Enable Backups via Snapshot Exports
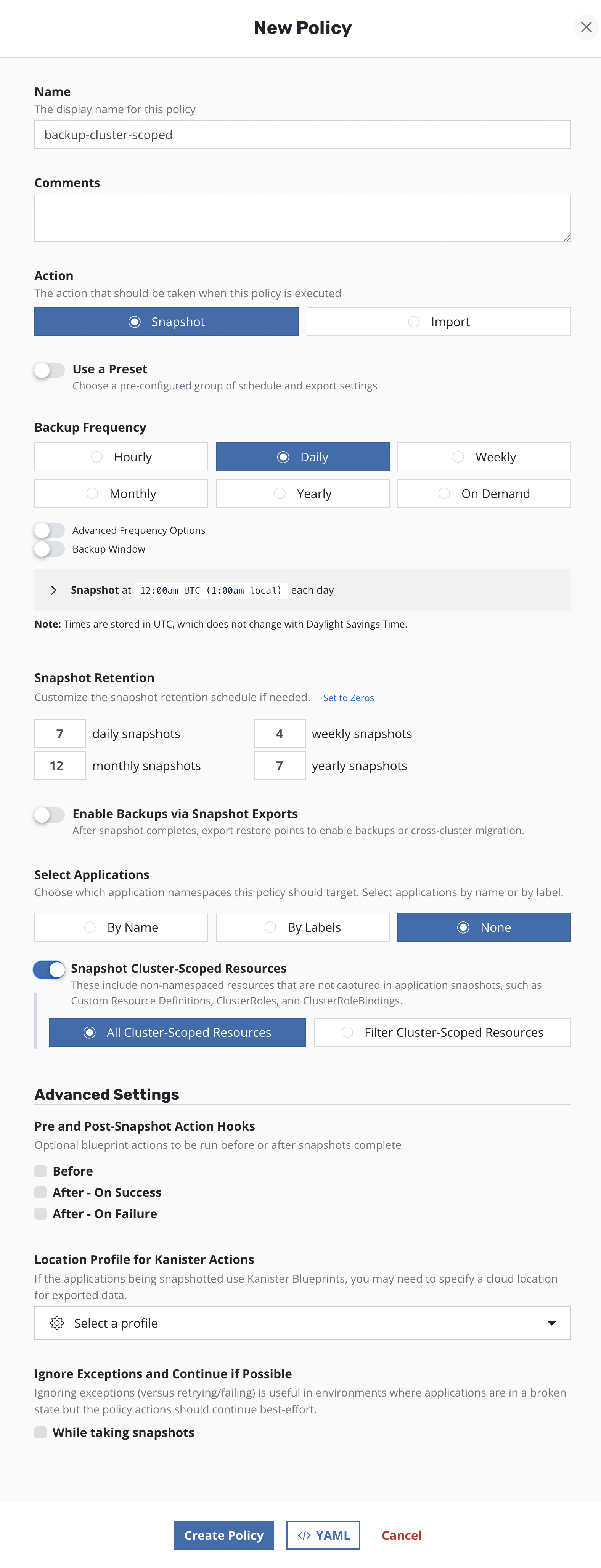This screenshot has height=1568, width=601. (x=50, y=814)
